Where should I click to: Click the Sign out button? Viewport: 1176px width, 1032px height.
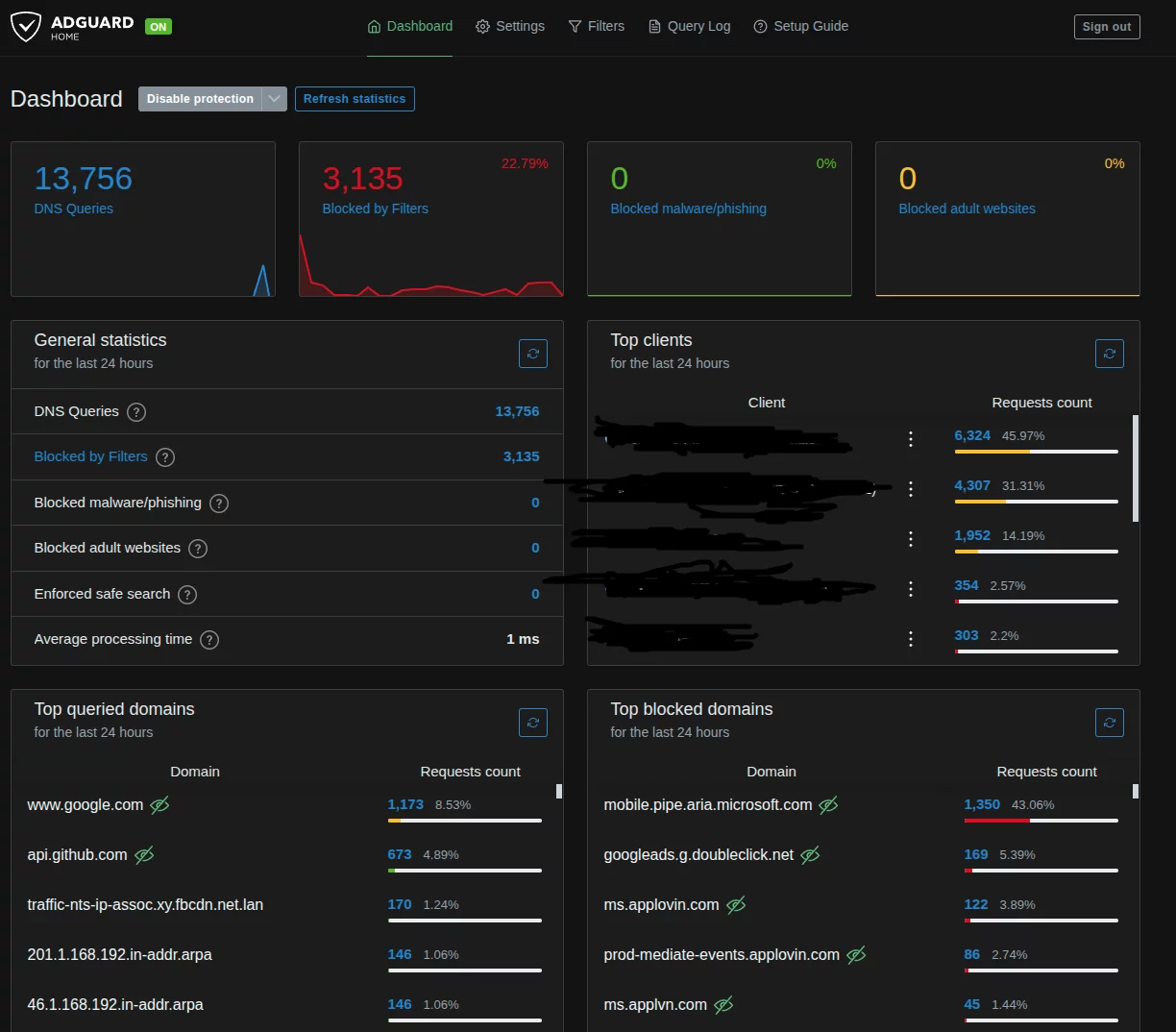point(1106,27)
